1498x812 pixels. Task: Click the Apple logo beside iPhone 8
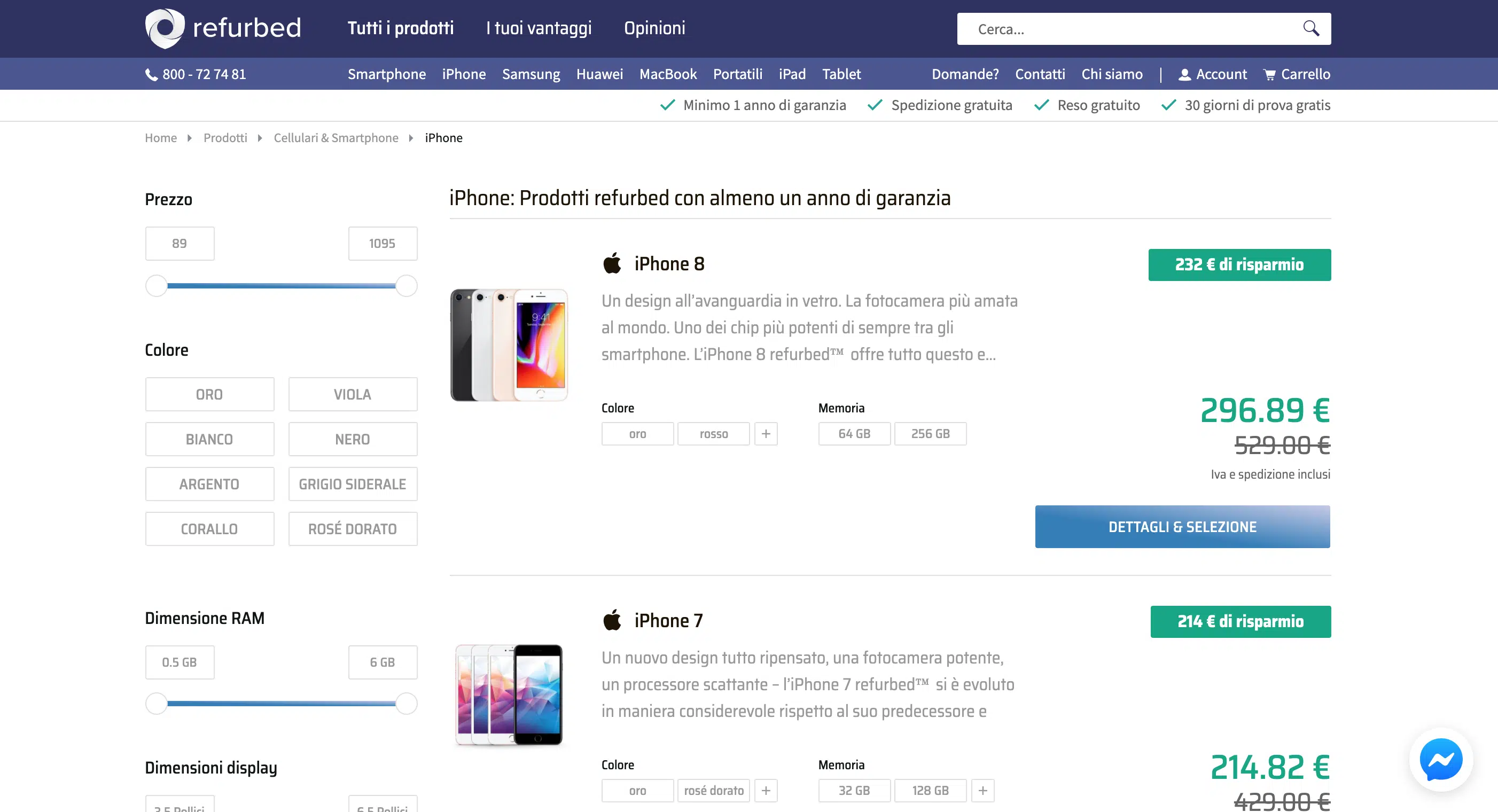612,263
